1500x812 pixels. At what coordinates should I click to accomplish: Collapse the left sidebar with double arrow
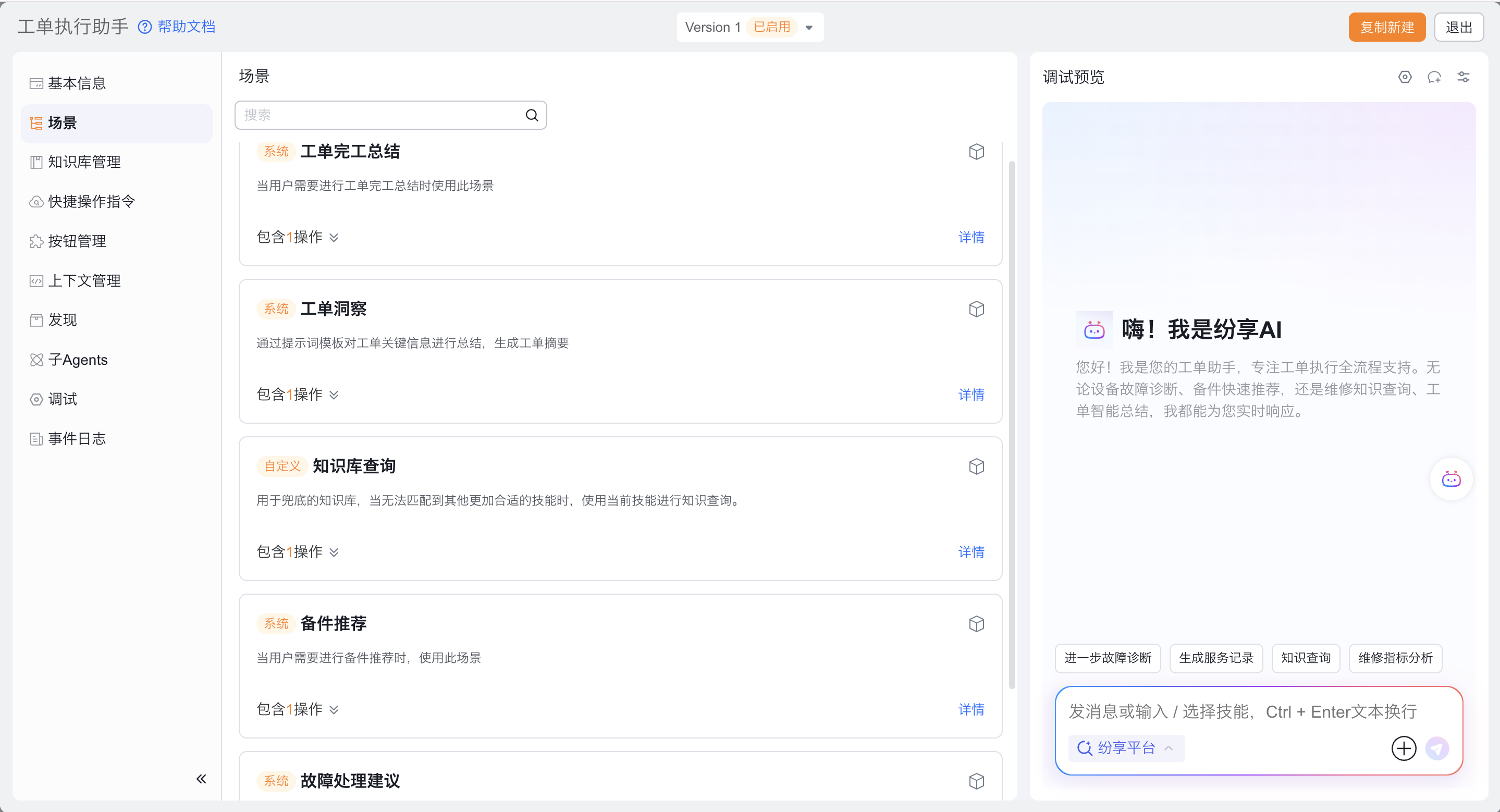pos(202,779)
